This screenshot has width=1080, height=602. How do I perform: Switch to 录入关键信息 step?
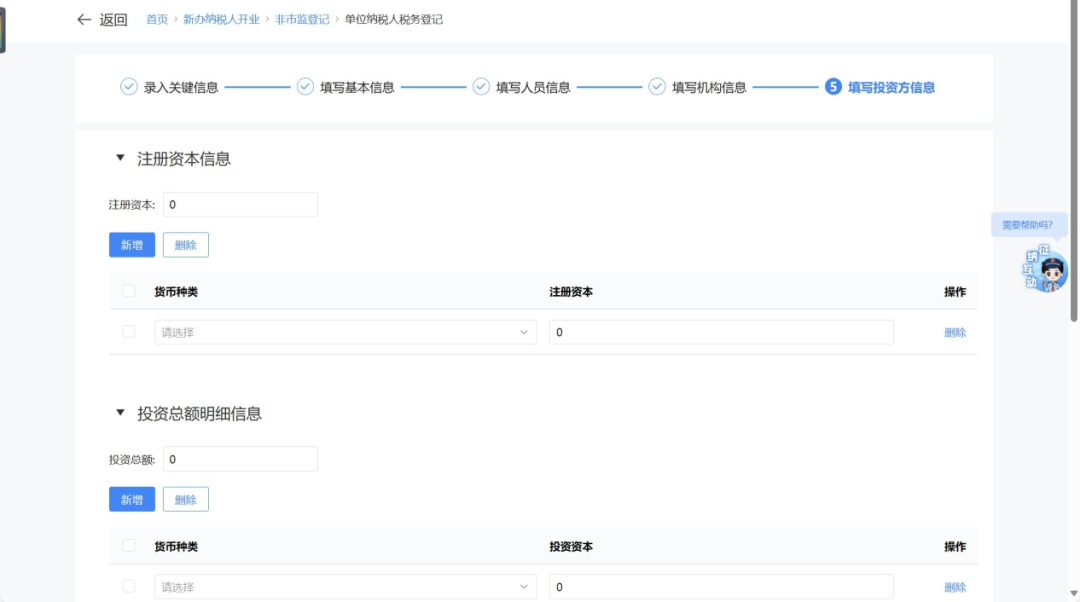click(181, 87)
